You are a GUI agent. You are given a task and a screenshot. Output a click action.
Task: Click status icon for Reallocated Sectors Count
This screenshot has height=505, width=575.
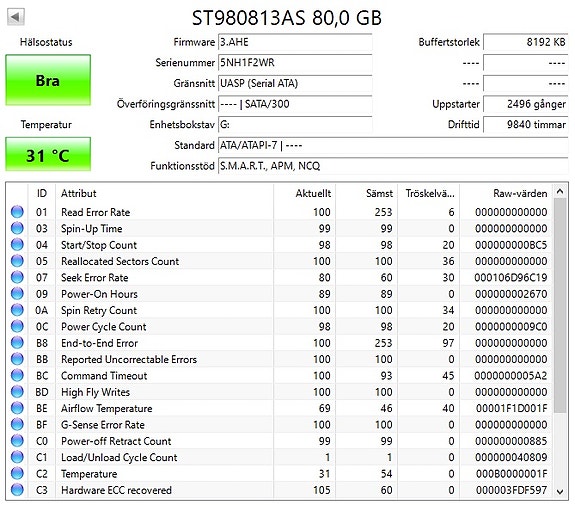(x=17, y=261)
